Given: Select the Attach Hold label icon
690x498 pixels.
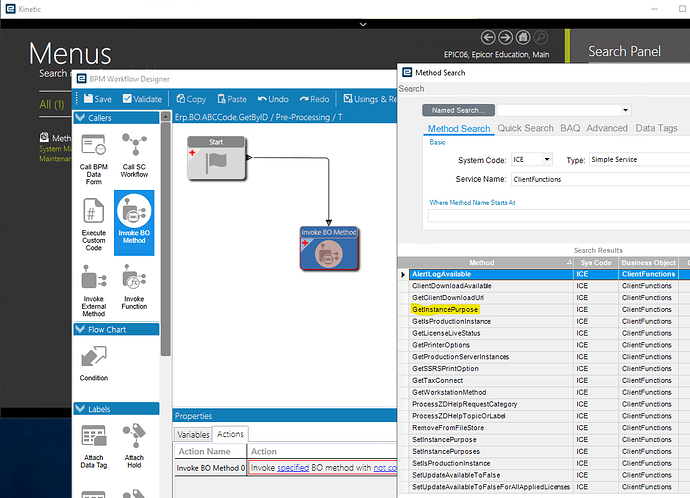Looking at the screenshot, I should point(134,446).
